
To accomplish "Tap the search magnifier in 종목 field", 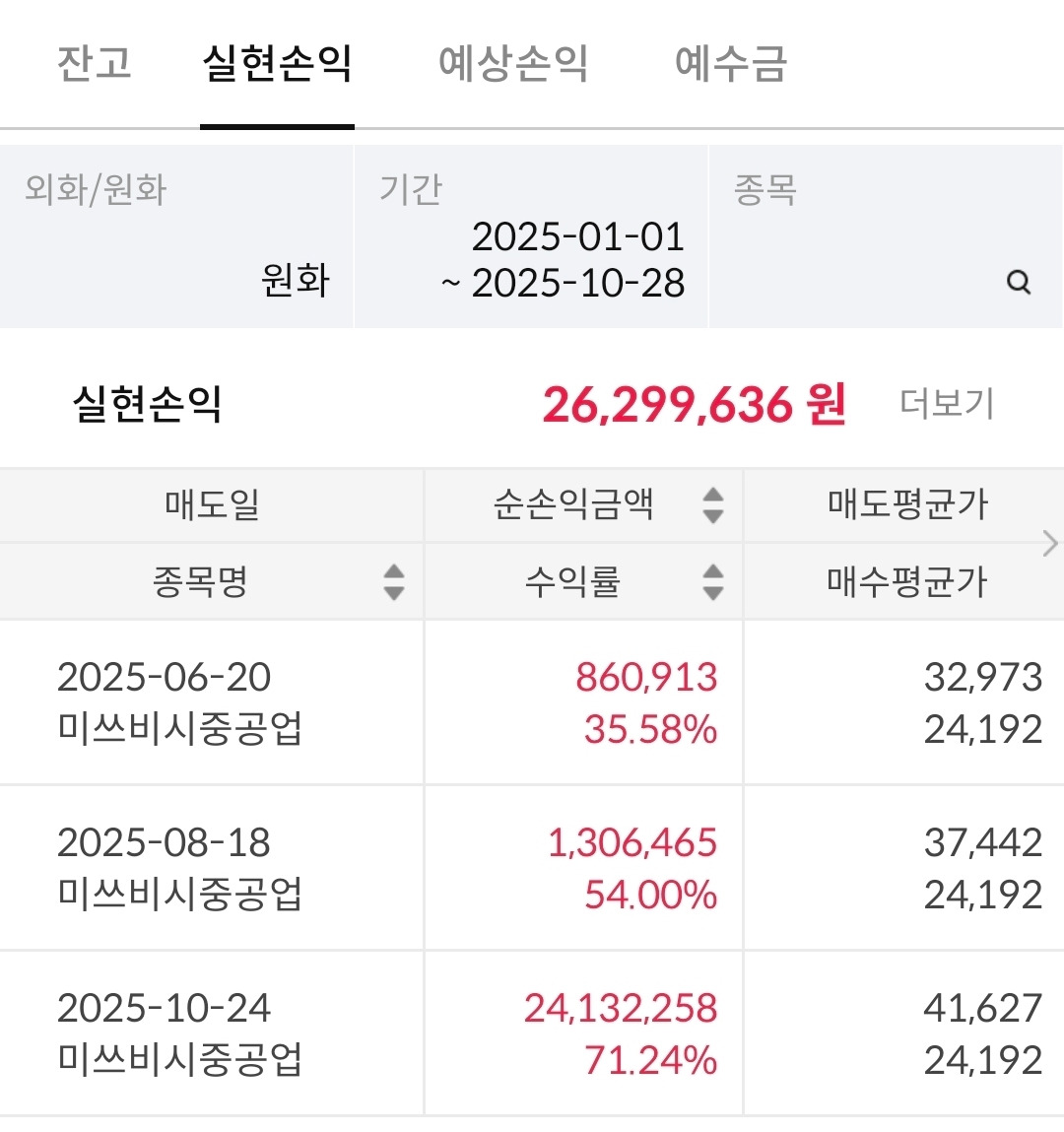I will [x=1019, y=283].
